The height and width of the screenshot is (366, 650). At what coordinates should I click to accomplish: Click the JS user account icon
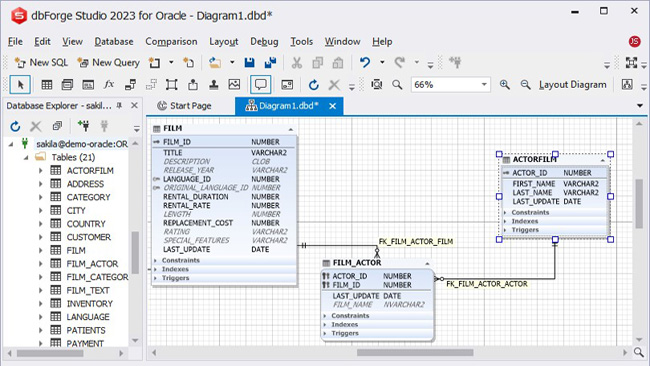634,41
